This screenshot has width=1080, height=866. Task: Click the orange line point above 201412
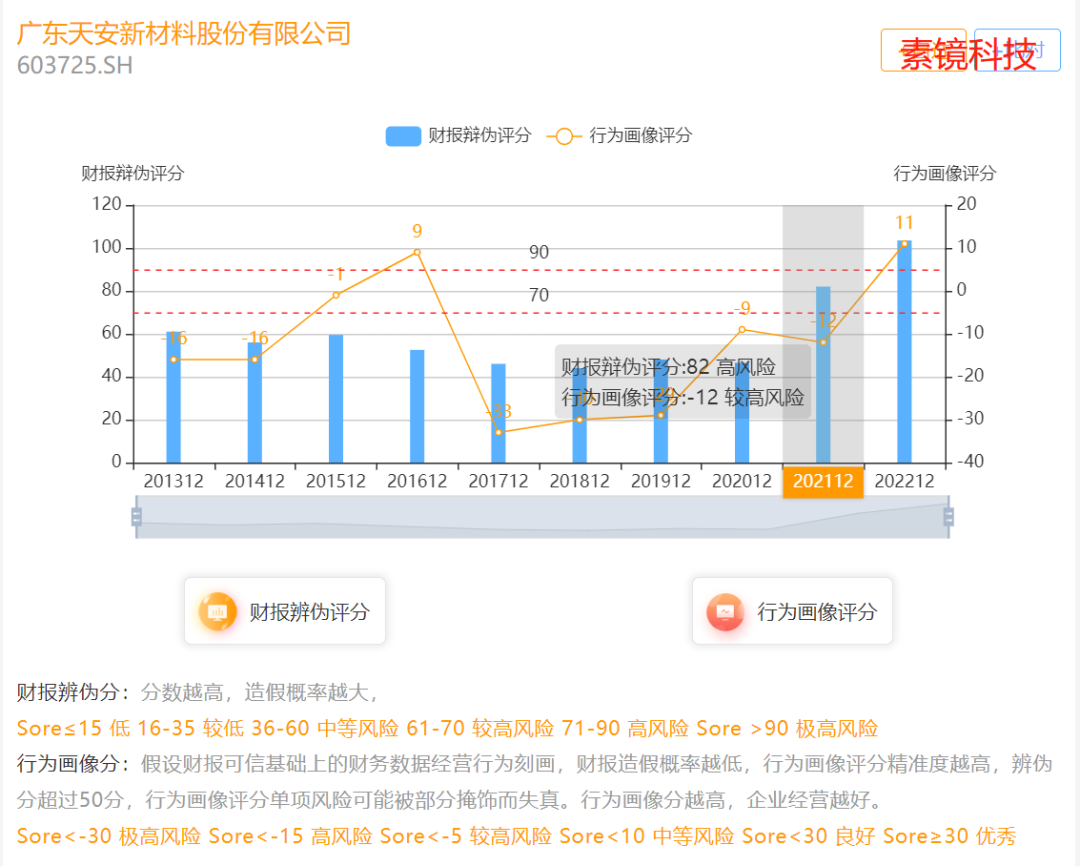255,360
